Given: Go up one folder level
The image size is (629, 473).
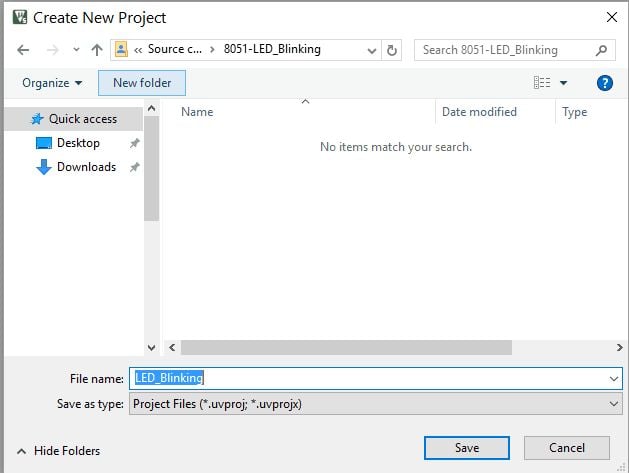Looking at the screenshot, I should (97, 50).
